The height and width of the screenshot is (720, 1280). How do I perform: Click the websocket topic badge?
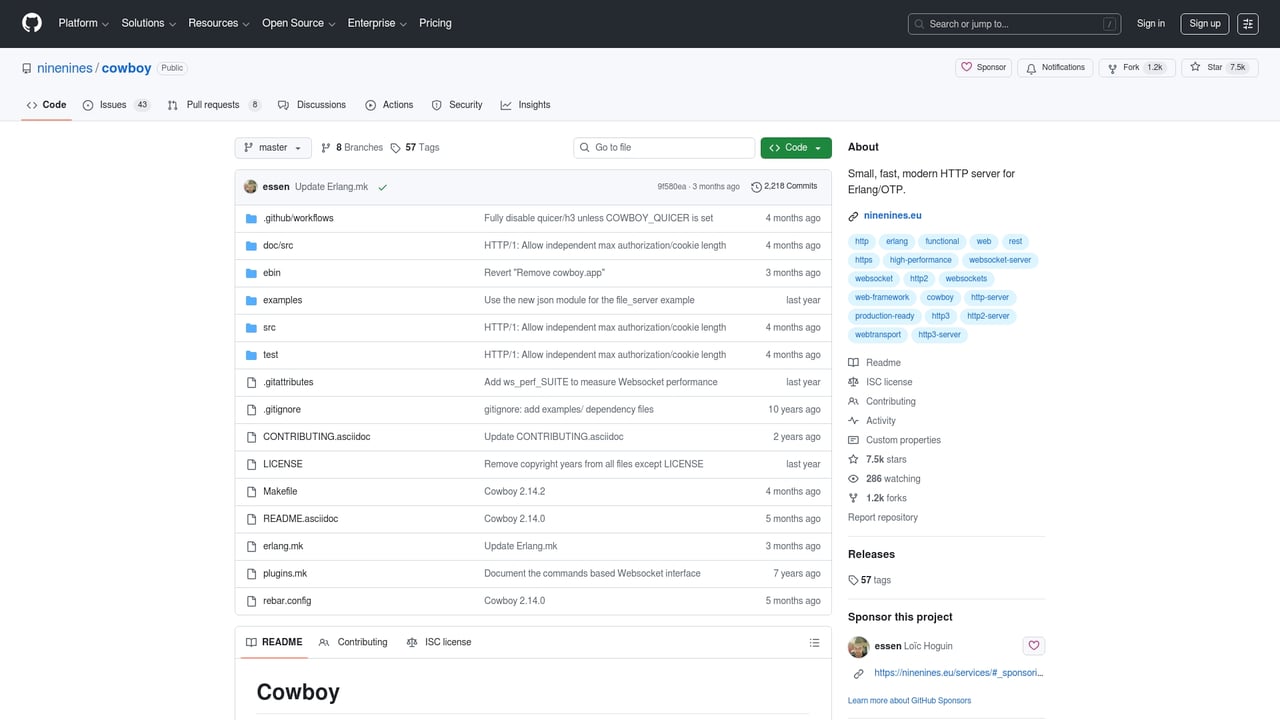[x=873, y=278]
